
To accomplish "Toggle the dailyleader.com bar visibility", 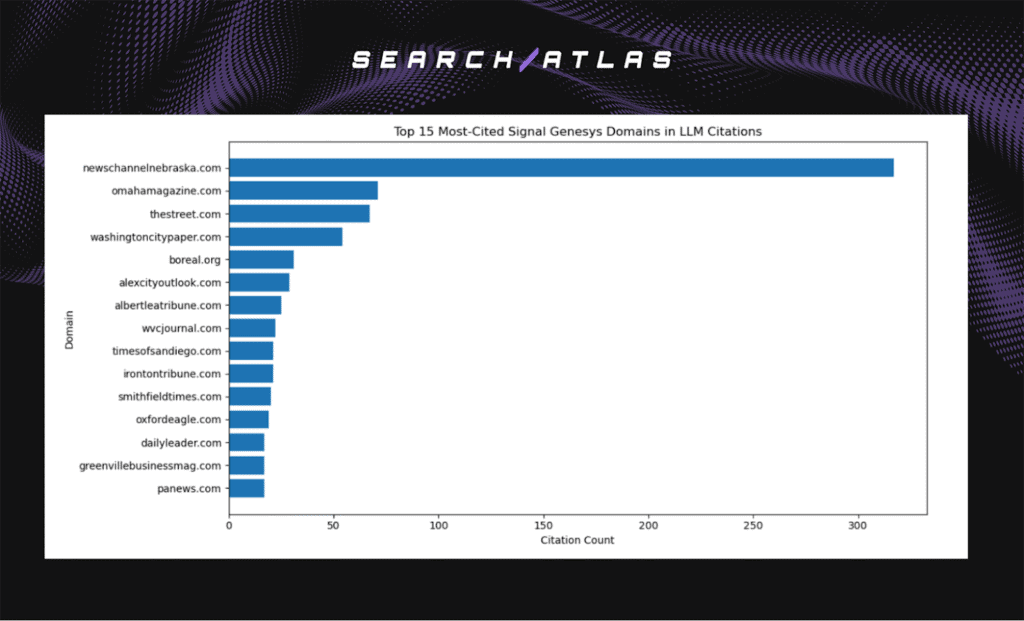I will [x=248, y=442].
